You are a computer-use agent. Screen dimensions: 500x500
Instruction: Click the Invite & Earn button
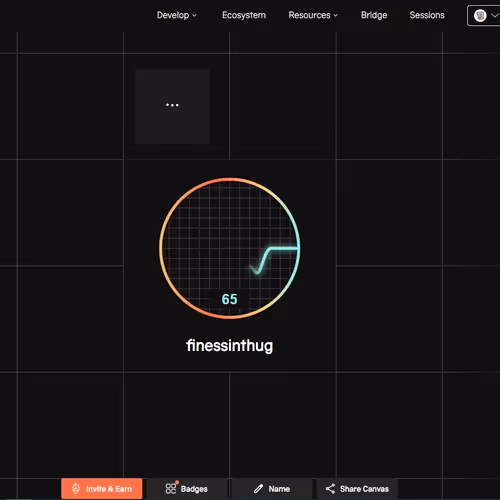[x=102, y=489]
